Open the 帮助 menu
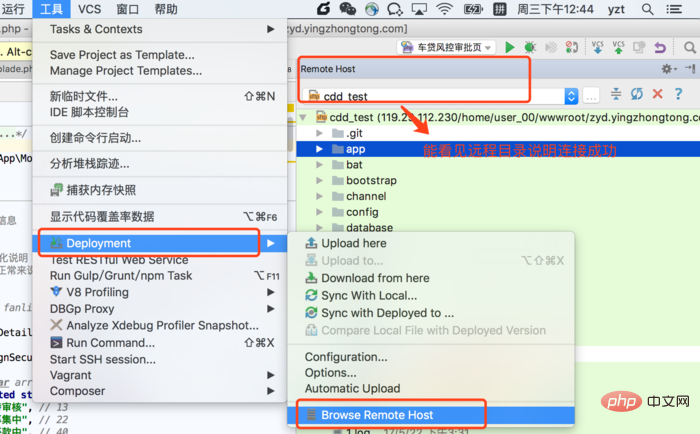700x434 pixels. pyautogui.click(x=166, y=9)
